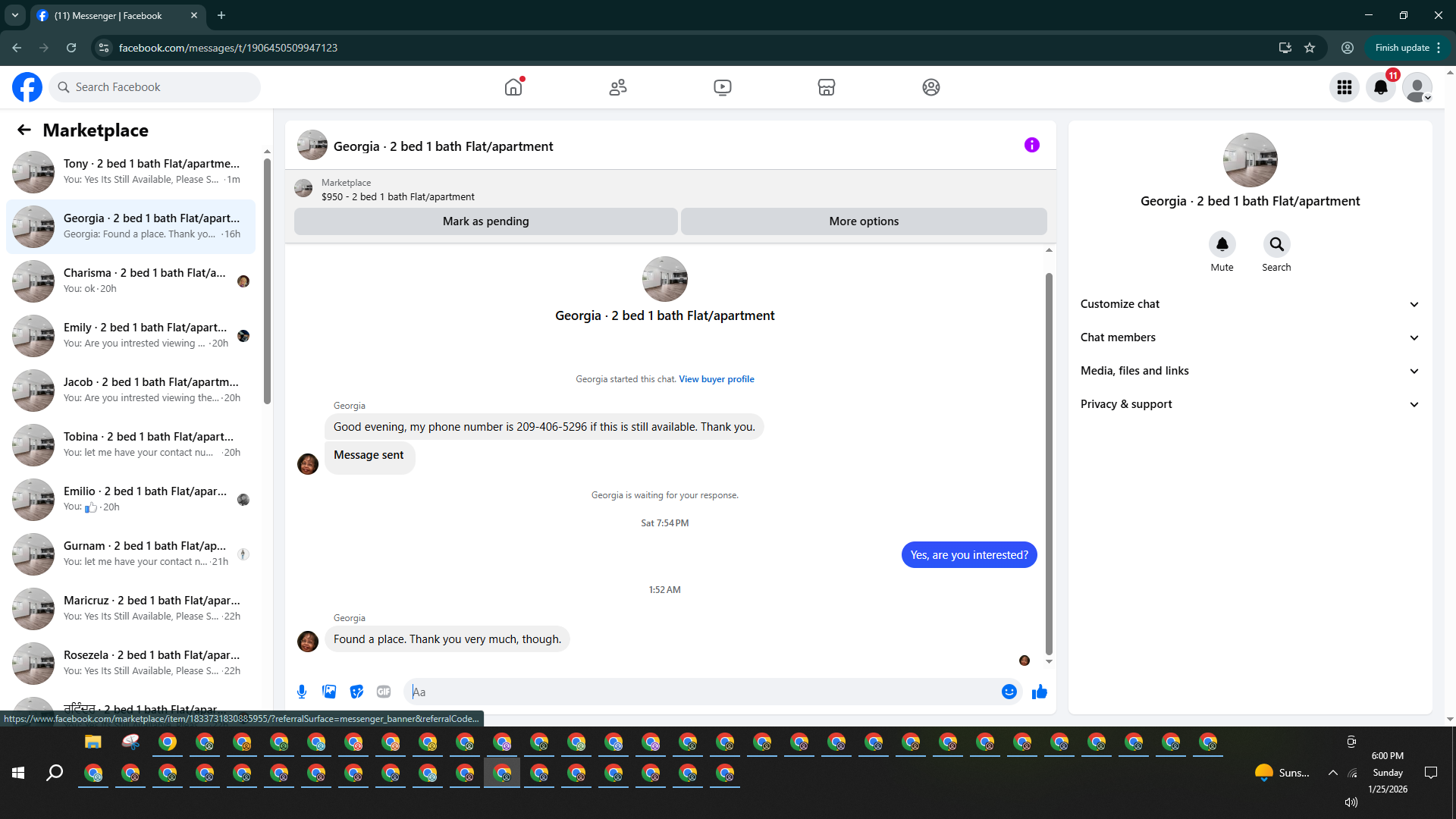The width and height of the screenshot is (1456, 819).
Task: Choose a sticker icon in composer
Action: (x=356, y=692)
